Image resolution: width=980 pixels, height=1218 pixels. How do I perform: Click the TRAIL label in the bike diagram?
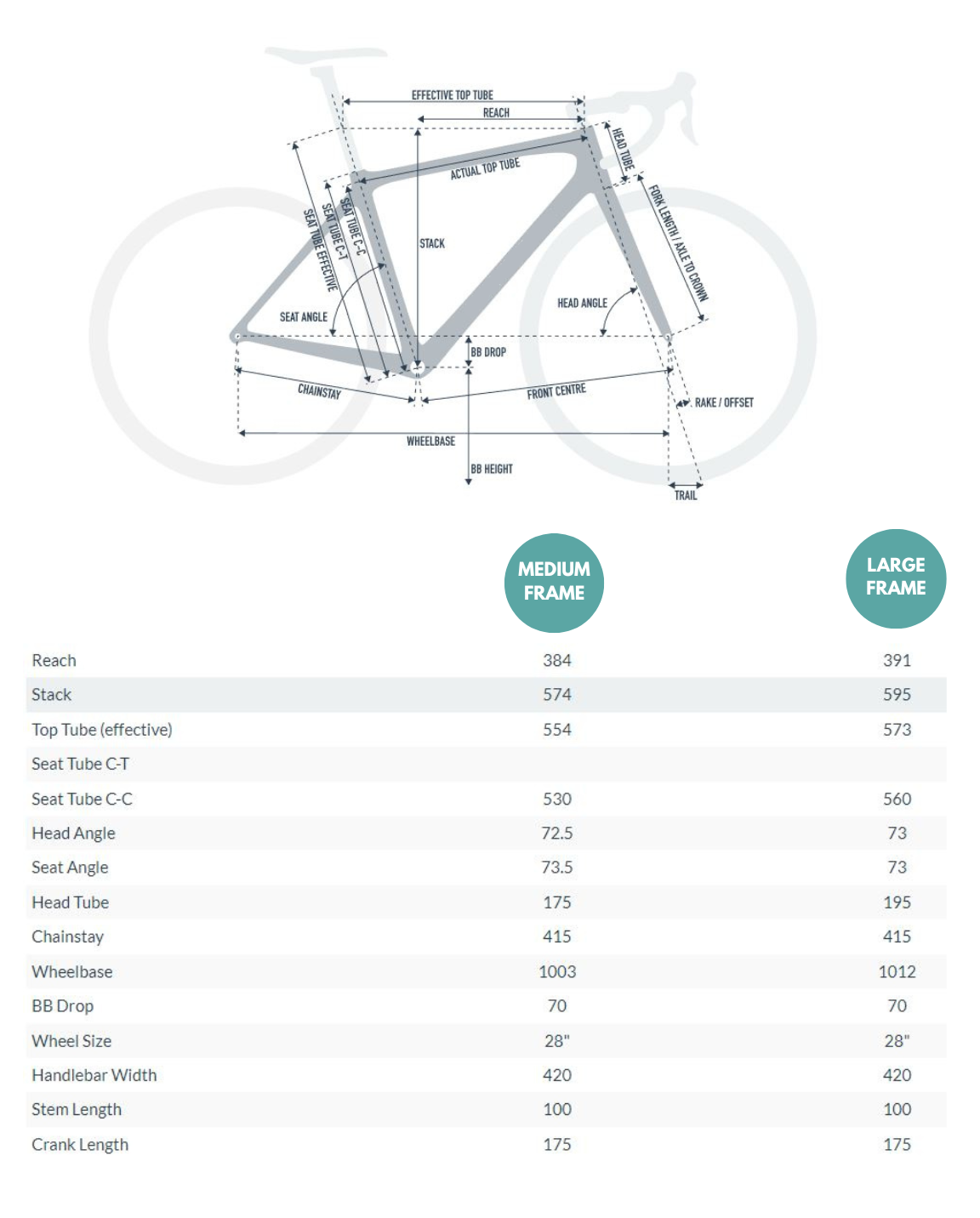[x=686, y=496]
